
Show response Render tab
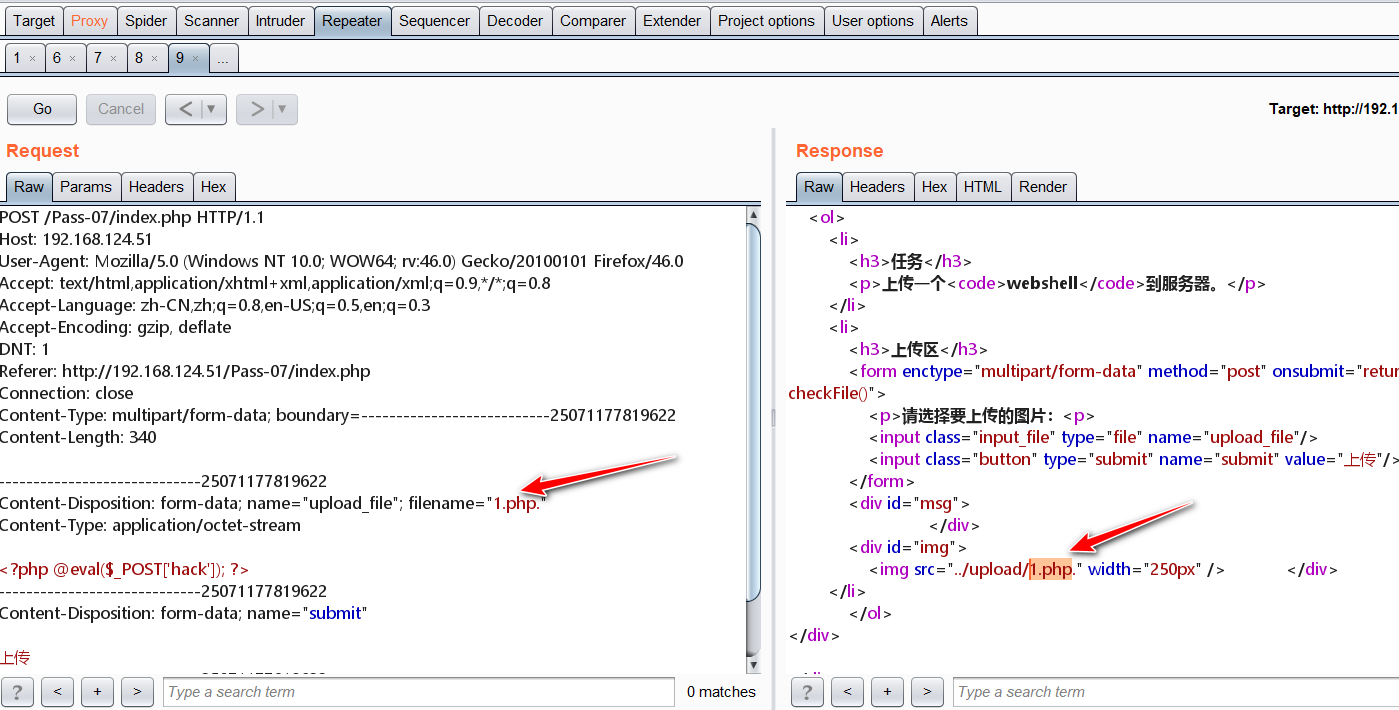[x=1043, y=186]
